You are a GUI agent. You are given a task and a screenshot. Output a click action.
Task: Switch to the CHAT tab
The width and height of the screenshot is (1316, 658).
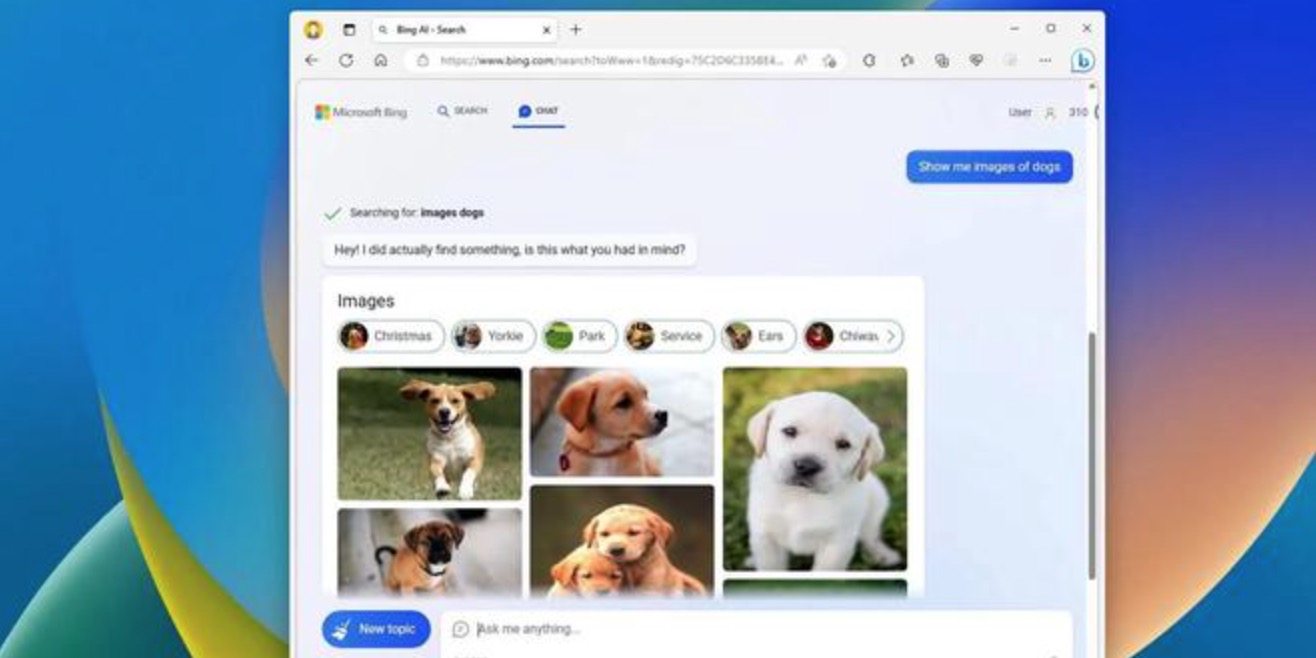point(539,111)
